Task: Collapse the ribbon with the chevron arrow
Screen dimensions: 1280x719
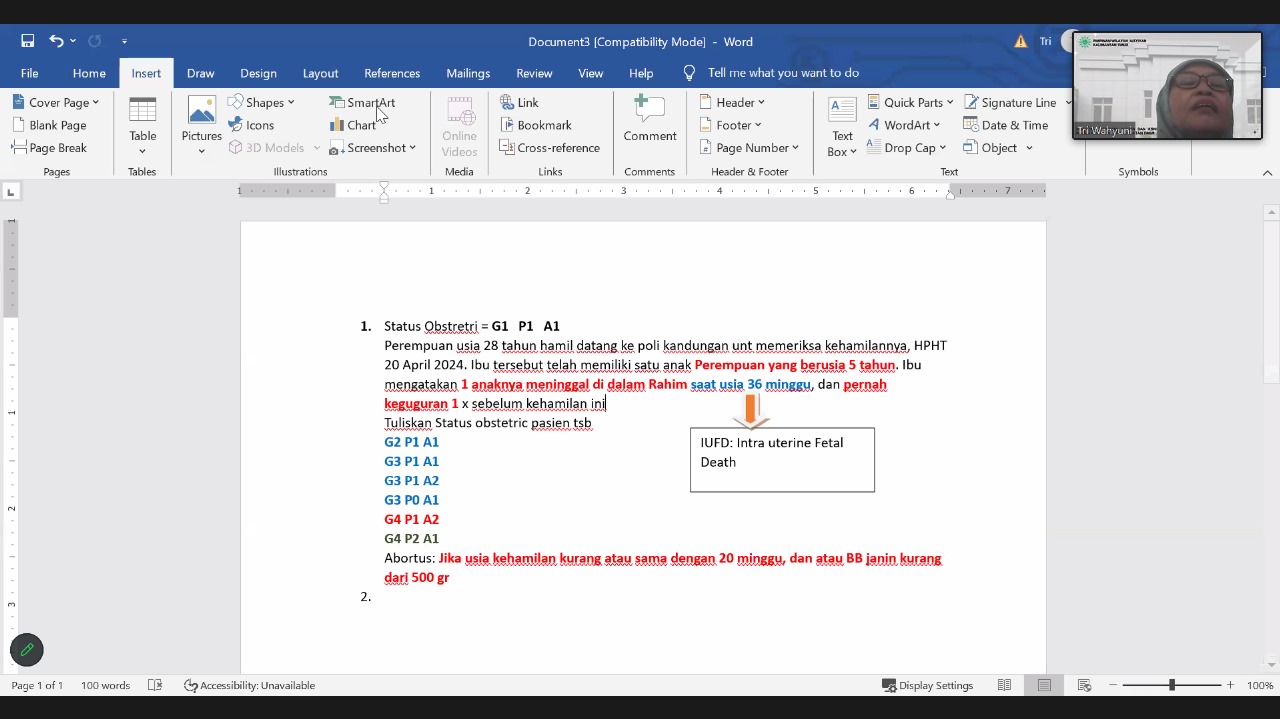Action: point(1267,172)
